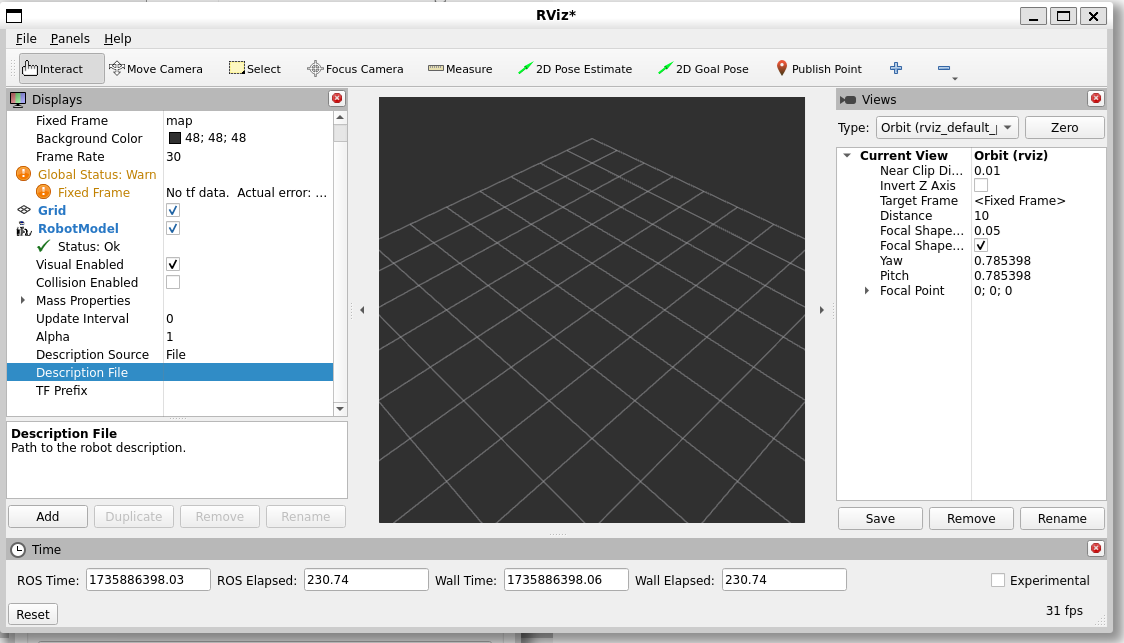
Task: Activate the Move Camera tool
Action: 156,69
